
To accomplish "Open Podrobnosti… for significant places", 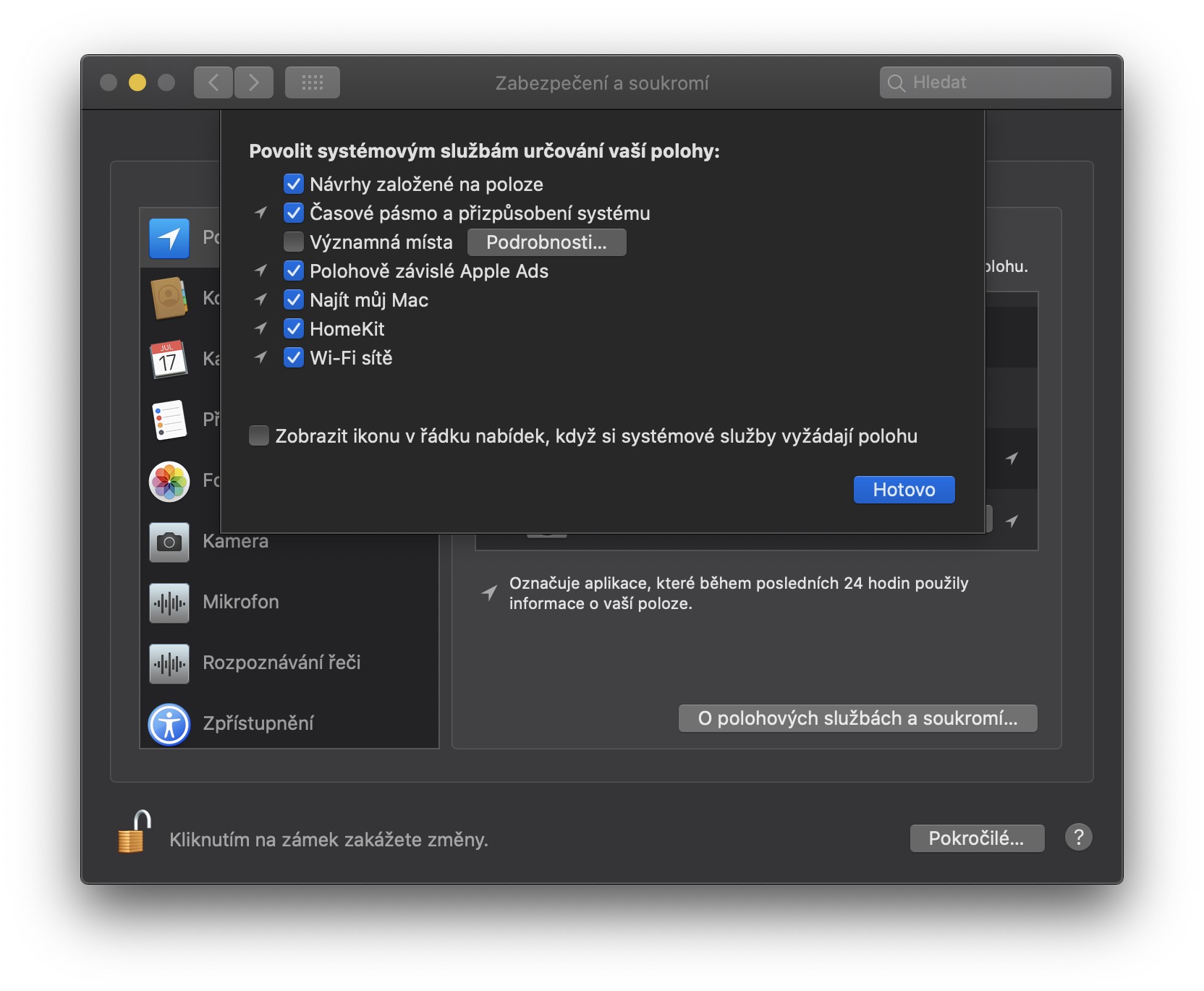I will coord(547,242).
